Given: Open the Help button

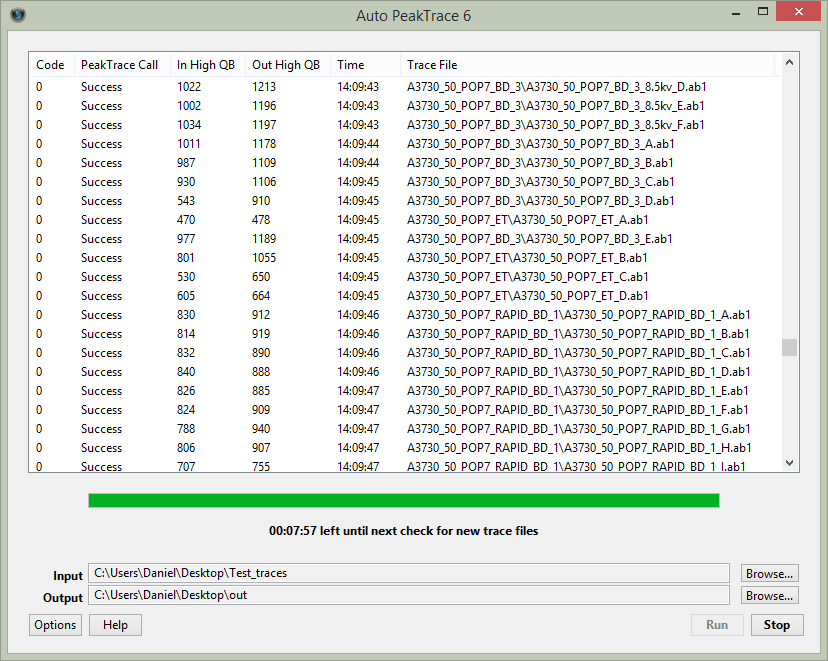Looking at the screenshot, I should (115, 625).
